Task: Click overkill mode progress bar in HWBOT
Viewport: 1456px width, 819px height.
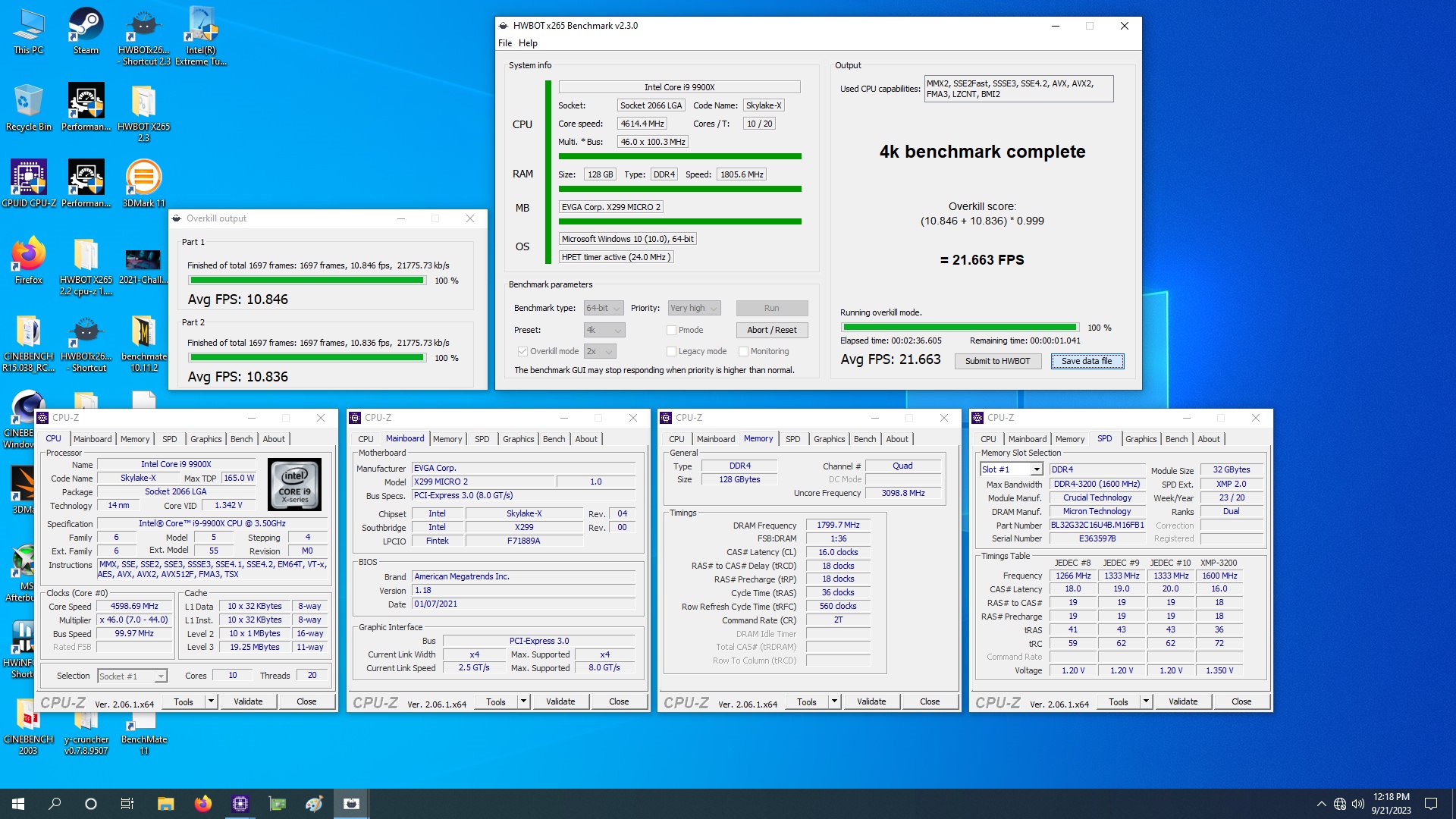Action: (959, 328)
